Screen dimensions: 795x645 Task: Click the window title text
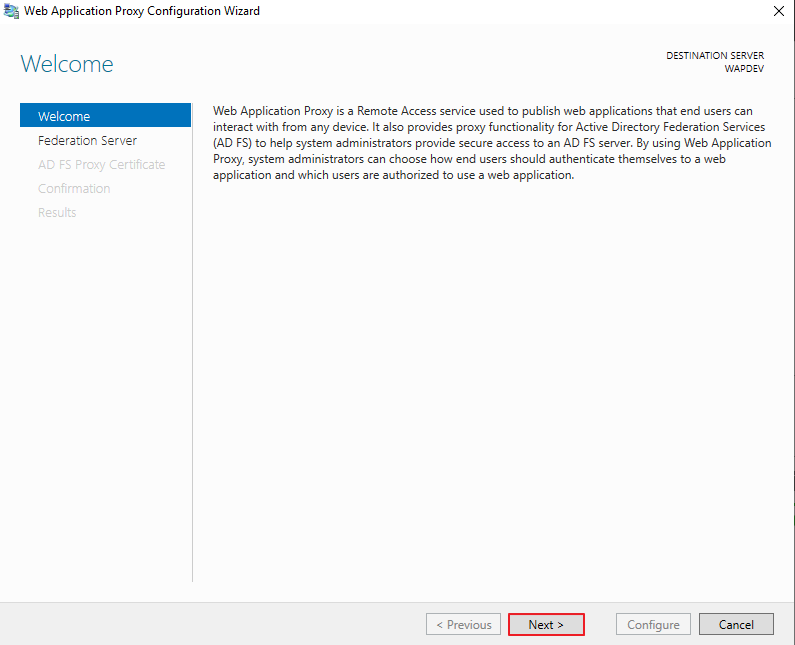click(142, 11)
